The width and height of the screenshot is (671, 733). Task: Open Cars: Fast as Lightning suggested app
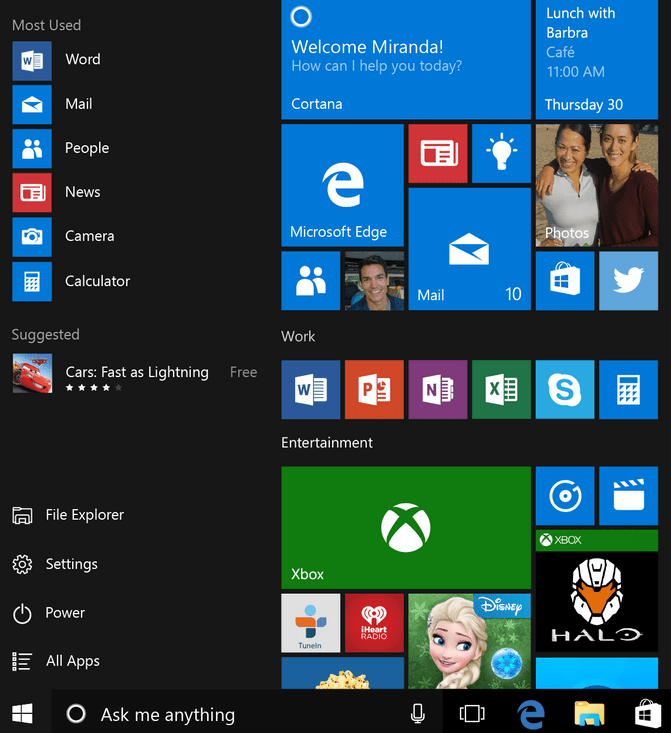point(135,373)
